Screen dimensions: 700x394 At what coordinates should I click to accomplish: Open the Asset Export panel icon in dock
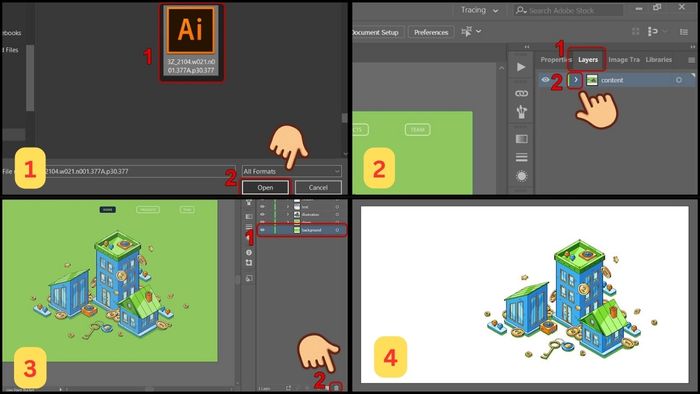(249, 278)
